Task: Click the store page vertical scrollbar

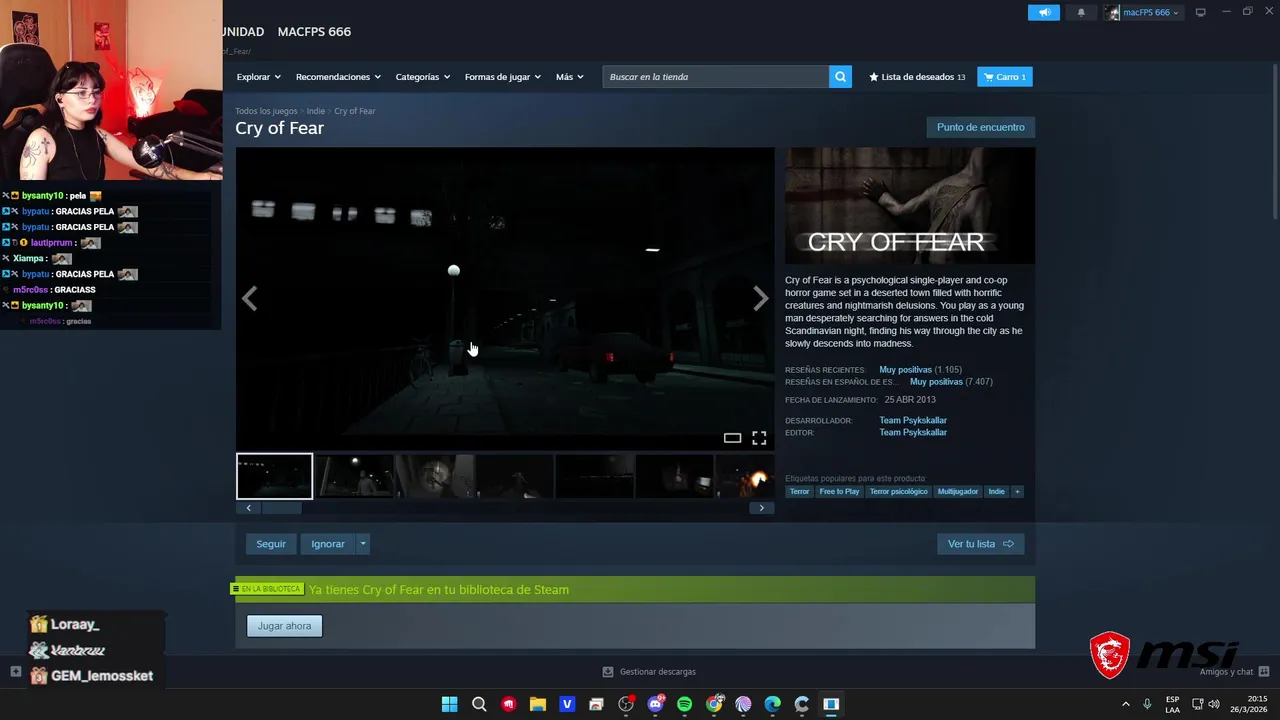Action: tap(1275, 140)
